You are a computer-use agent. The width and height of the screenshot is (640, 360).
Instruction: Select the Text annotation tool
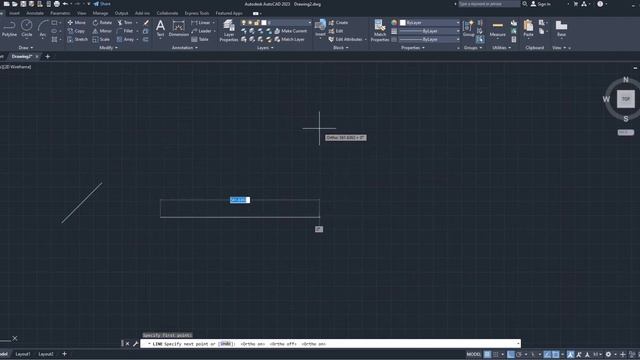click(160, 29)
